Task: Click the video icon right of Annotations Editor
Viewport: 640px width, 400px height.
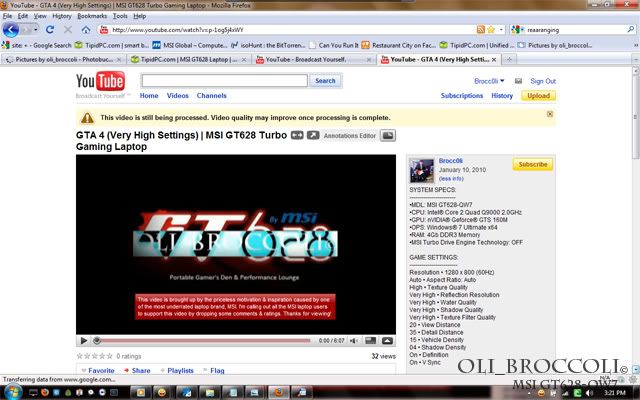Action: point(388,136)
